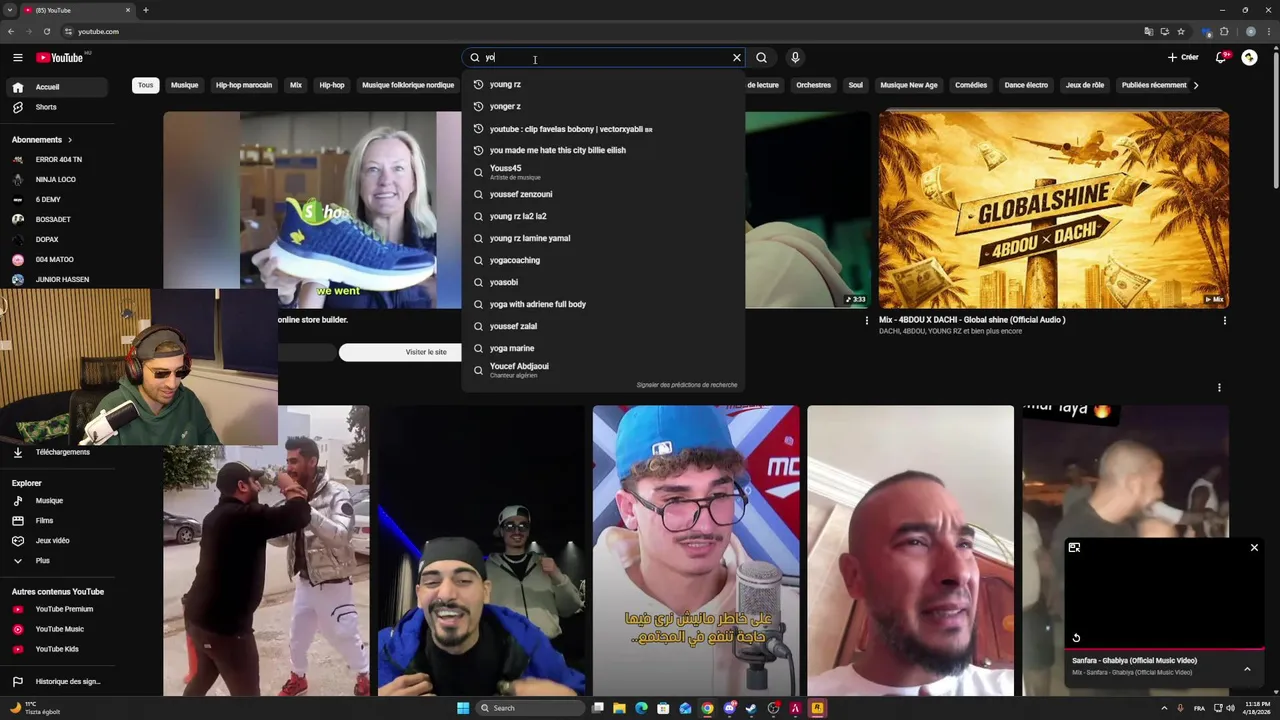Click the magnifier search button
The image size is (1280, 720).
click(761, 58)
